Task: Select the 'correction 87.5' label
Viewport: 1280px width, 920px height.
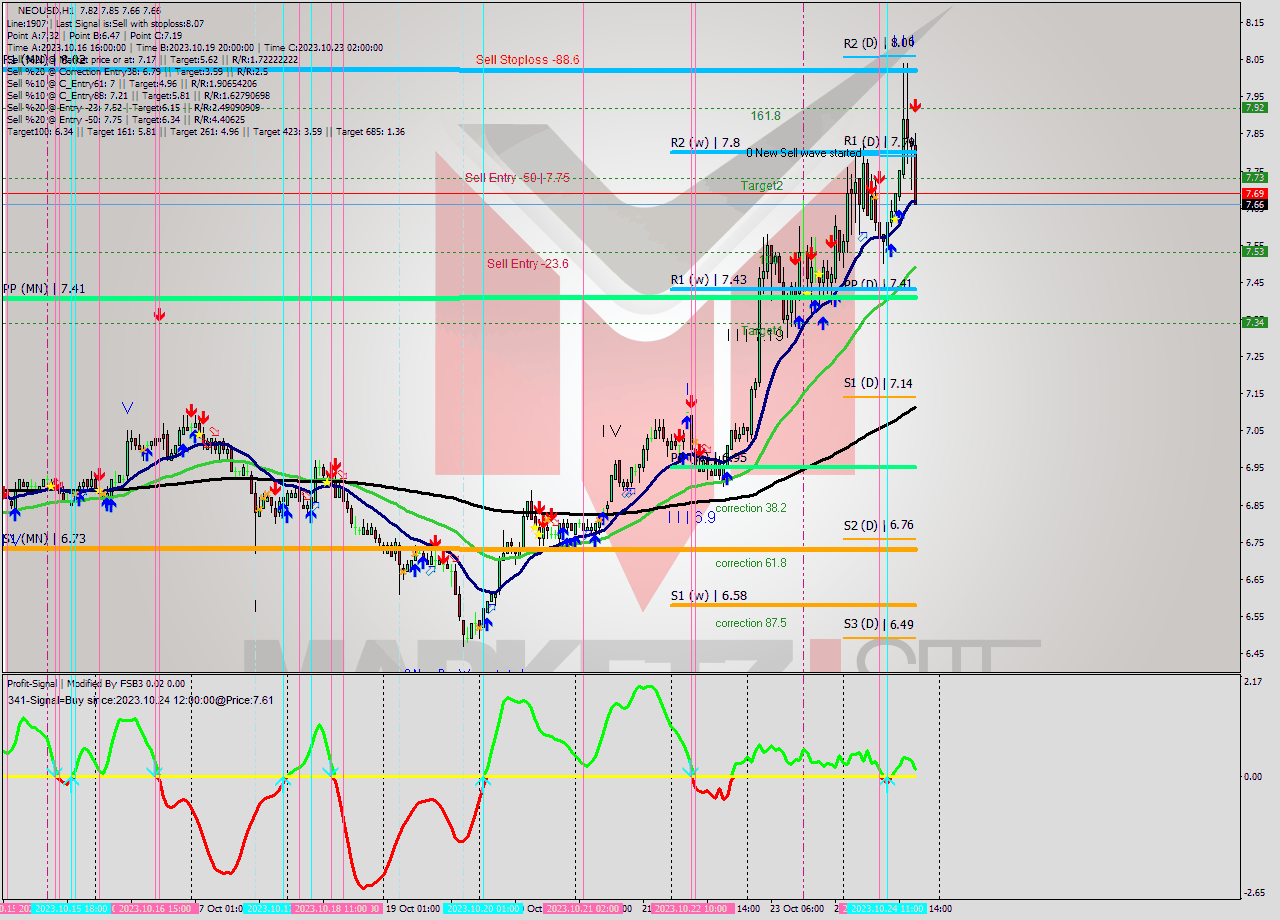Action: (x=750, y=623)
